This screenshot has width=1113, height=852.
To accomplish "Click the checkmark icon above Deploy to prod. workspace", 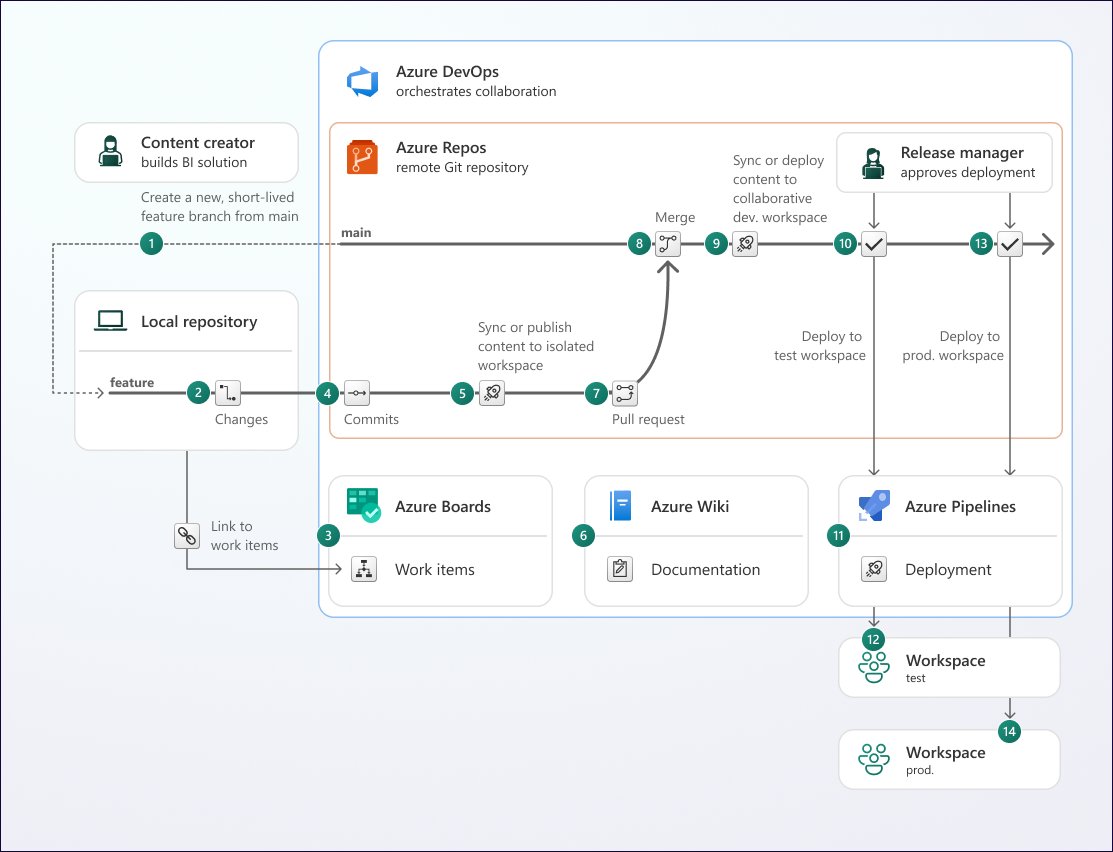I will [1010, 244].
